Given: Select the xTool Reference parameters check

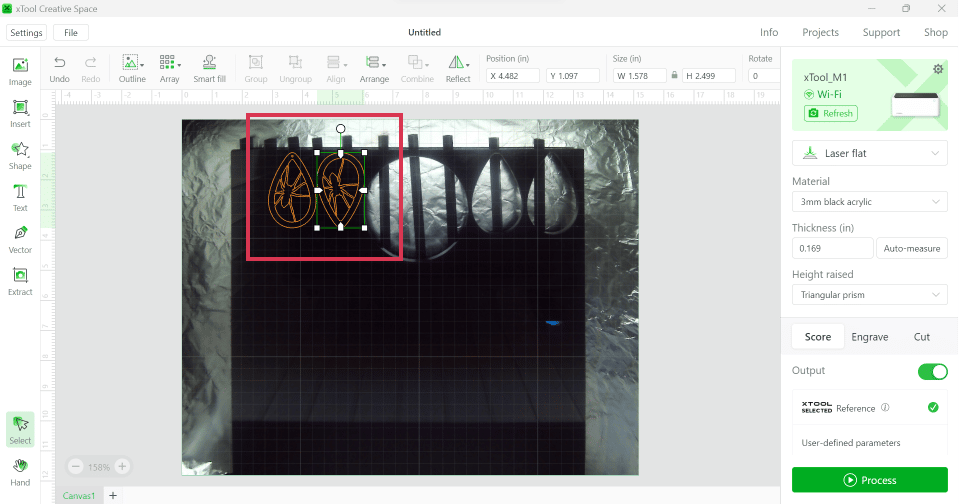Looking at the screenshot, I should pyautogui.click(x=933, y=407).
